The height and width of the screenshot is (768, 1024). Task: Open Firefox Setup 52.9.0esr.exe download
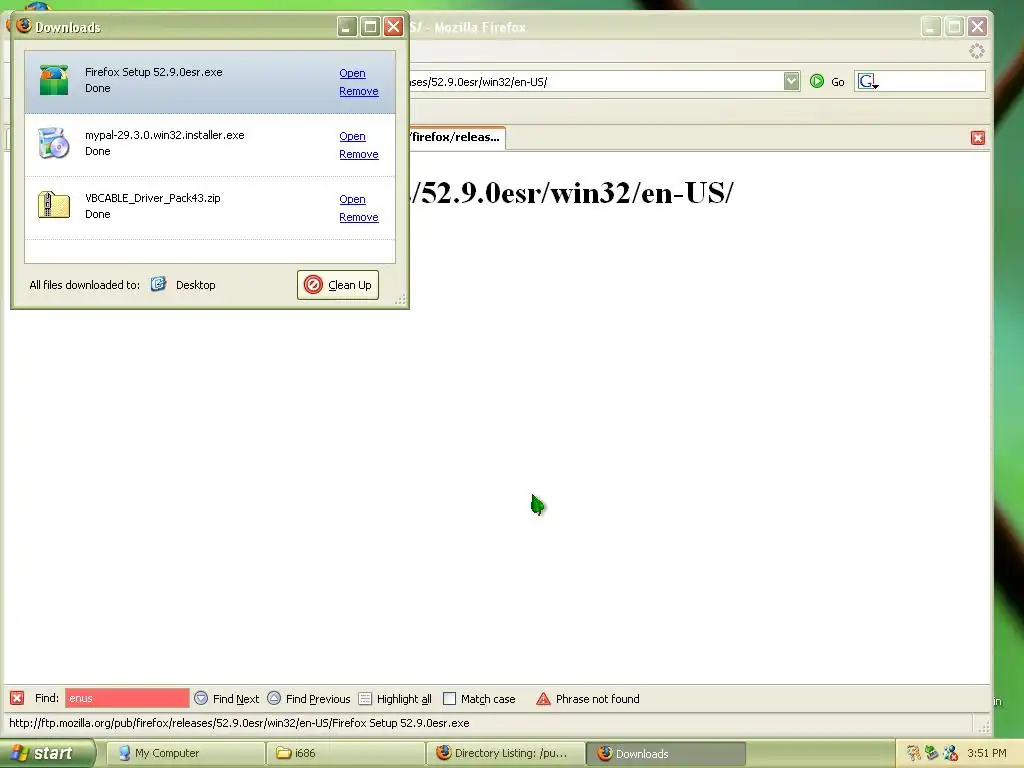coord(352,73)
